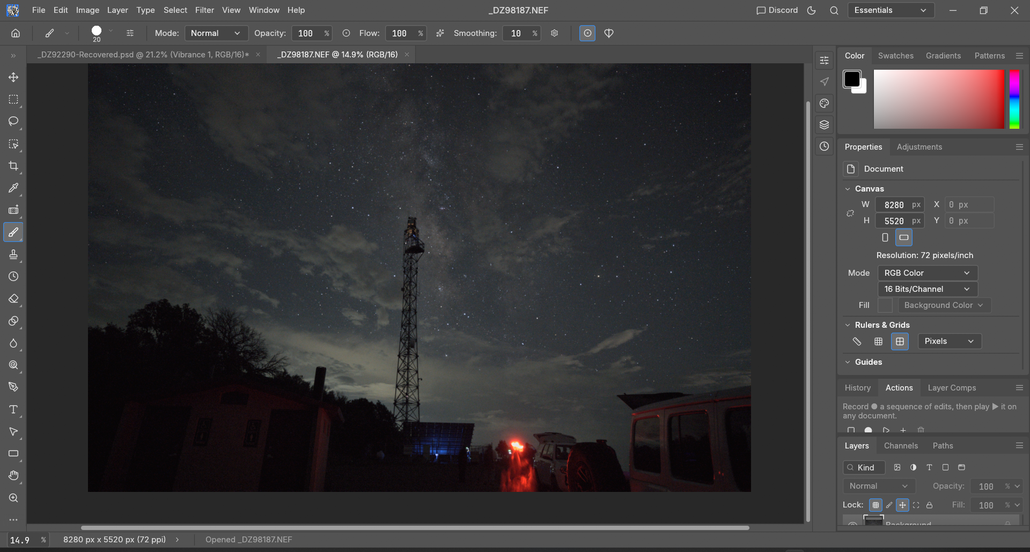
Task: Switch to the Channels tab
Action: pos(901,446)
